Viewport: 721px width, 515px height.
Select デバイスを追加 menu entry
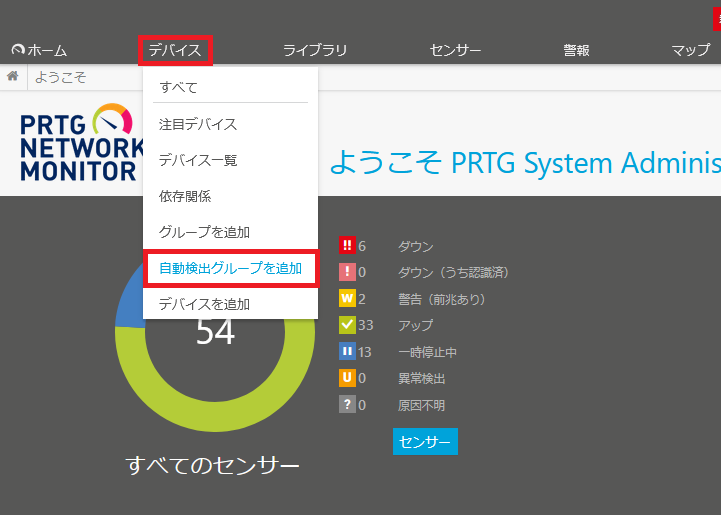coord(230,304)
